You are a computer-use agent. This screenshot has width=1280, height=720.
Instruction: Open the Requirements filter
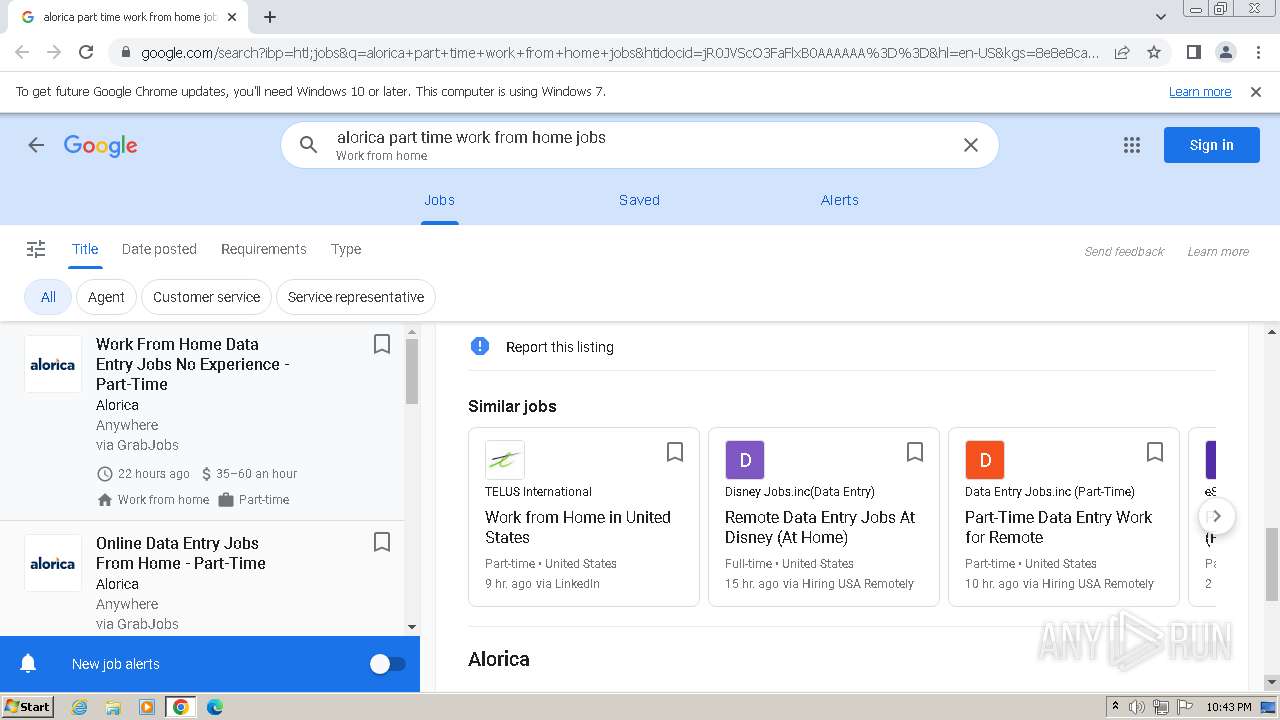coord(264,249)
